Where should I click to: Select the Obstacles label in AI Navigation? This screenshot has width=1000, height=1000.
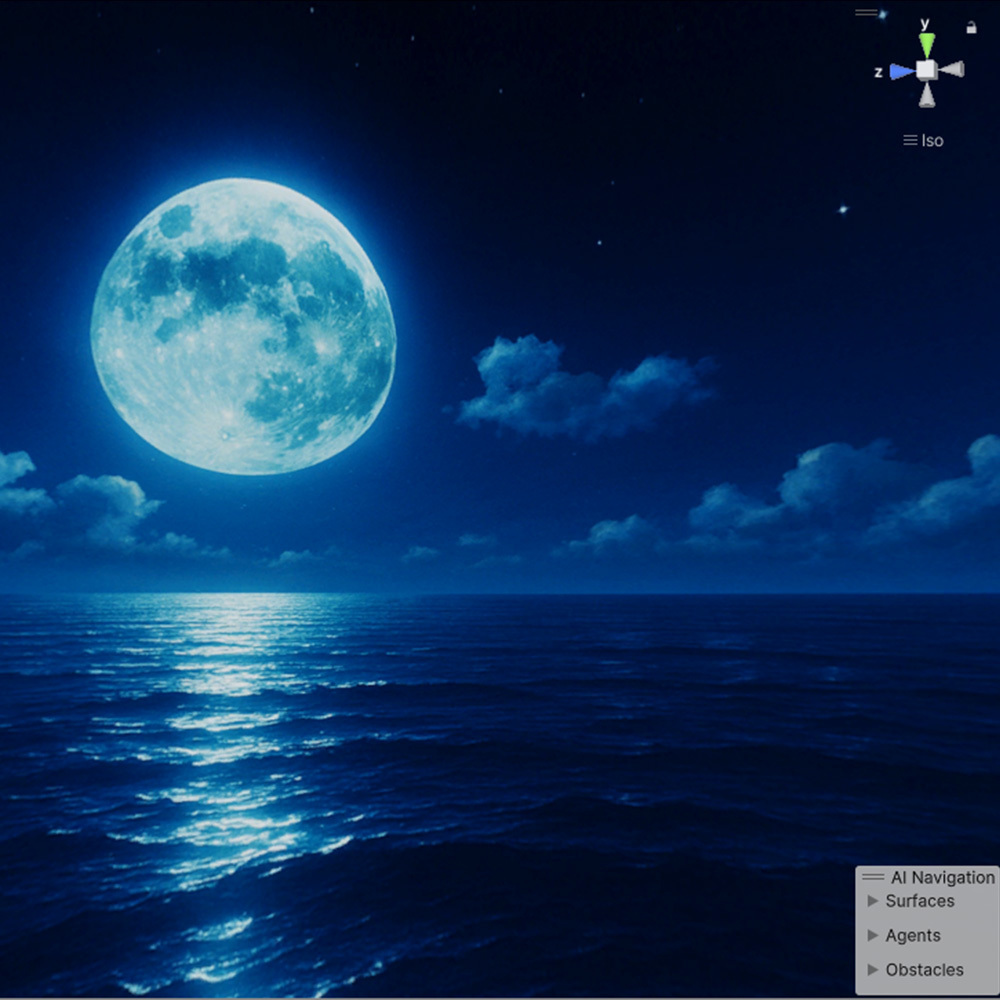[x=924, y=969]
